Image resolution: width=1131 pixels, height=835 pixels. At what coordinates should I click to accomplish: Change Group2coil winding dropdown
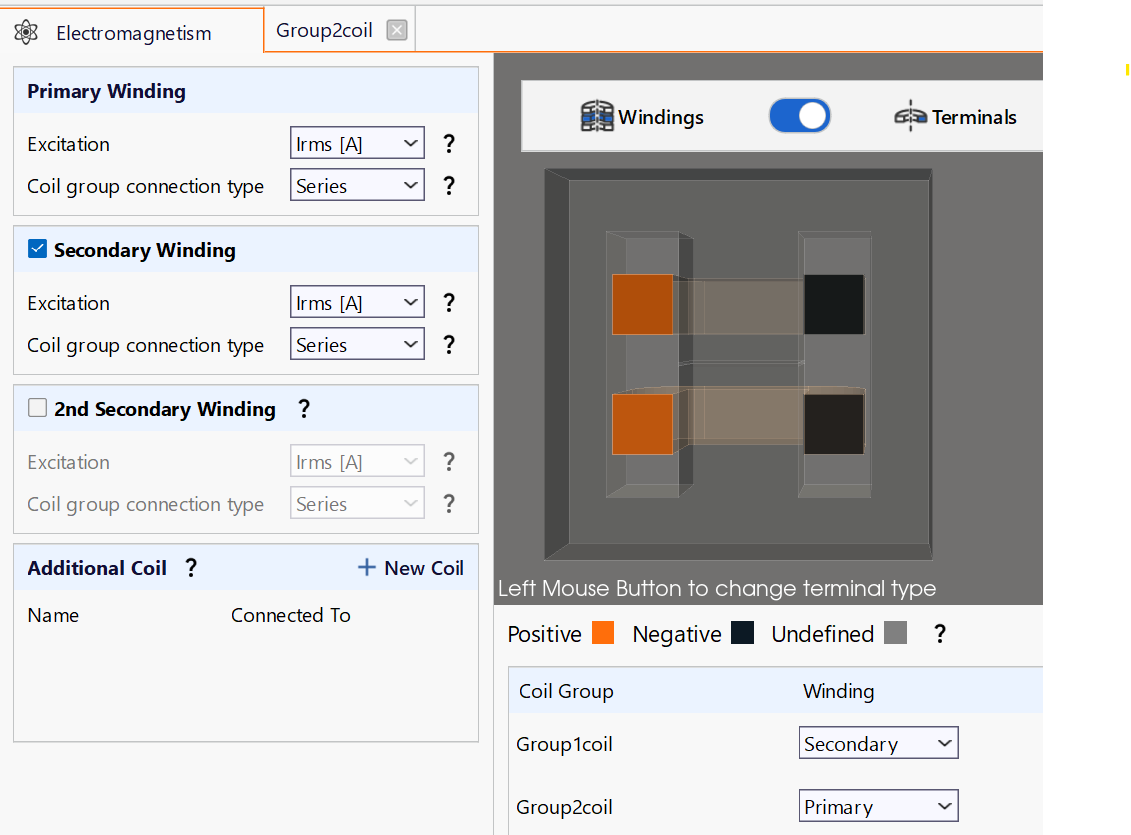point(879,807)
